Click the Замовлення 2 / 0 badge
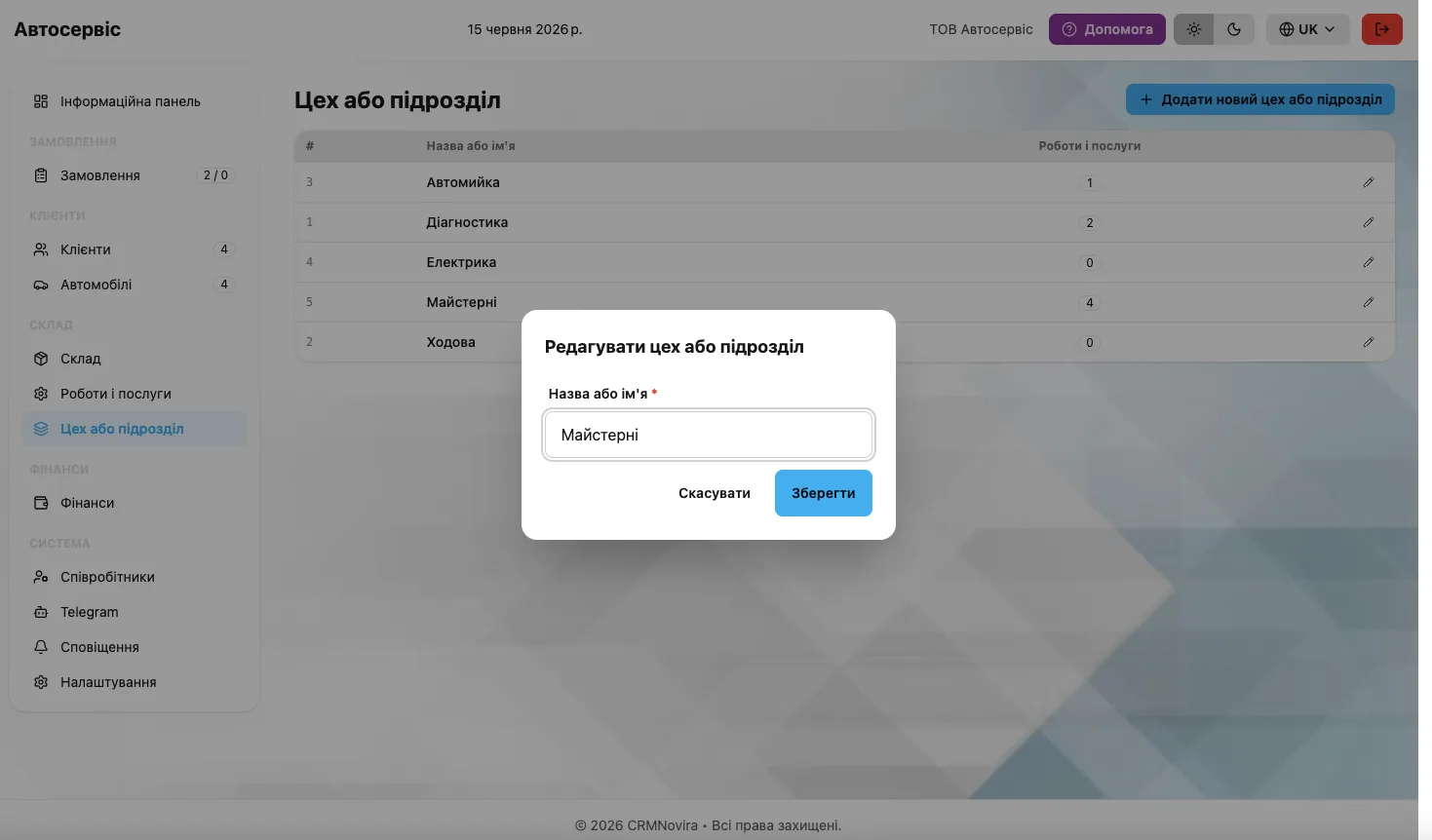Image resolution: width=1432 pixels, height=840 pixels. (x=215, y=175)
